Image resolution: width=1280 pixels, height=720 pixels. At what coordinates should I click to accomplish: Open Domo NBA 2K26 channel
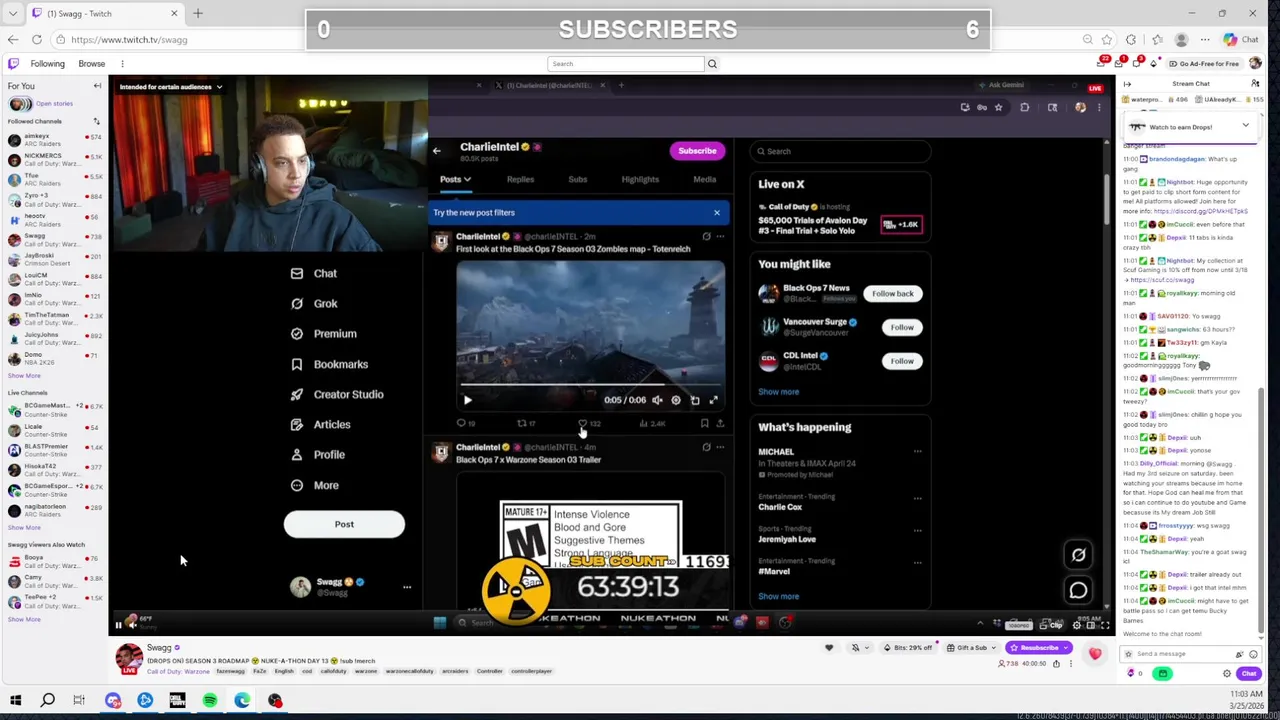tap(55, 358)
